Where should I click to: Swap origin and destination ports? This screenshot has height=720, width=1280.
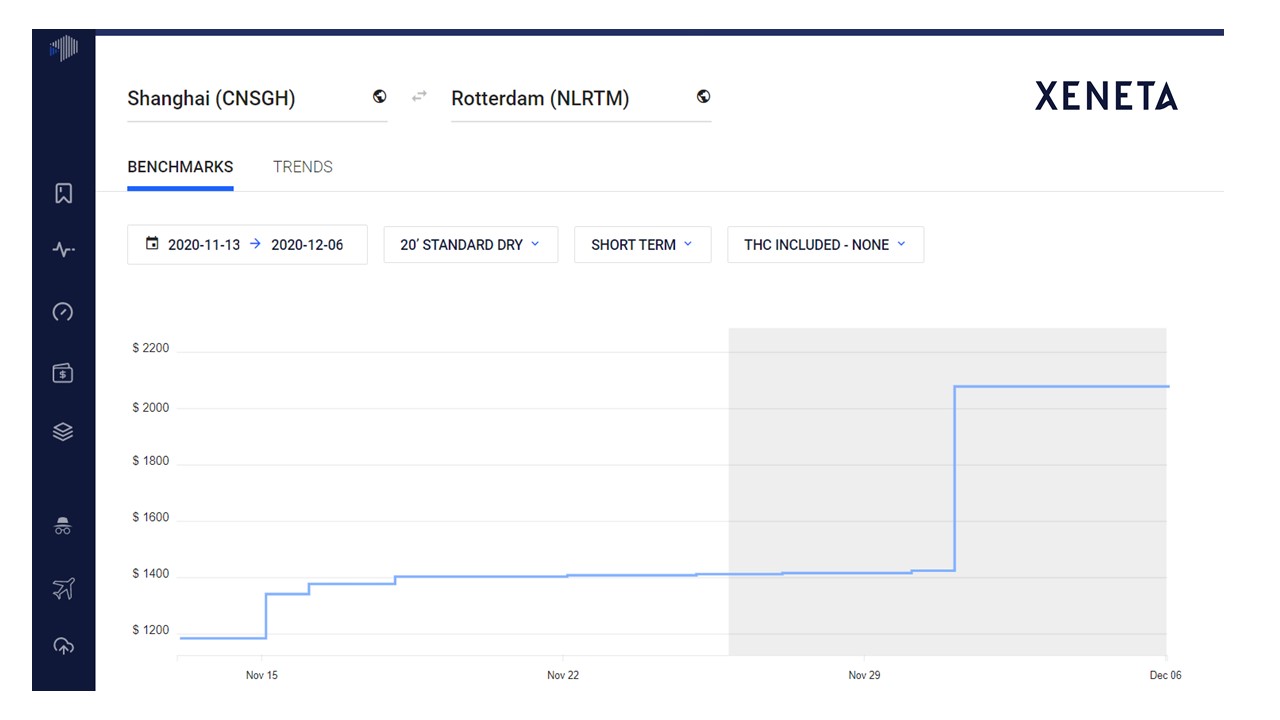click(420, 96)
